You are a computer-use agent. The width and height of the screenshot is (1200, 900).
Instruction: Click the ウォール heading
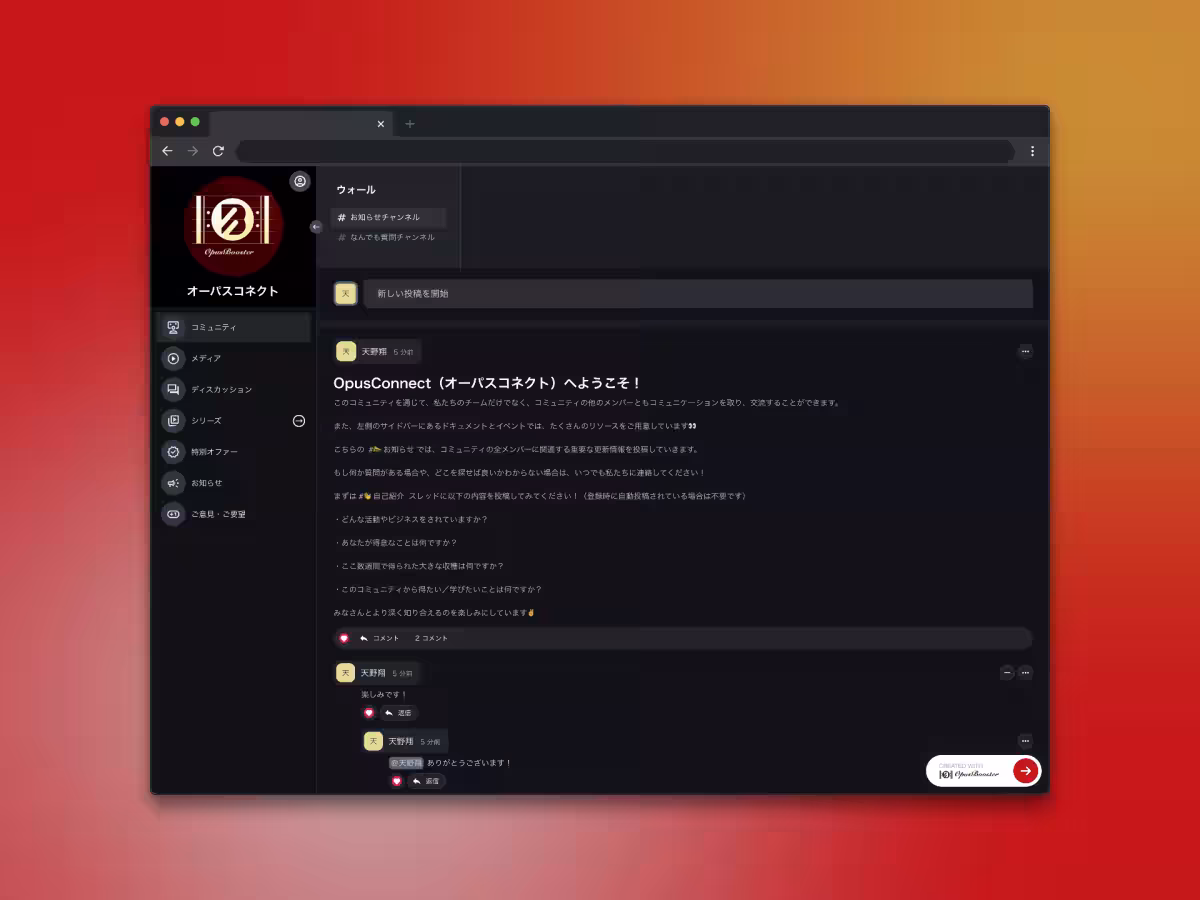click(356, 190)
